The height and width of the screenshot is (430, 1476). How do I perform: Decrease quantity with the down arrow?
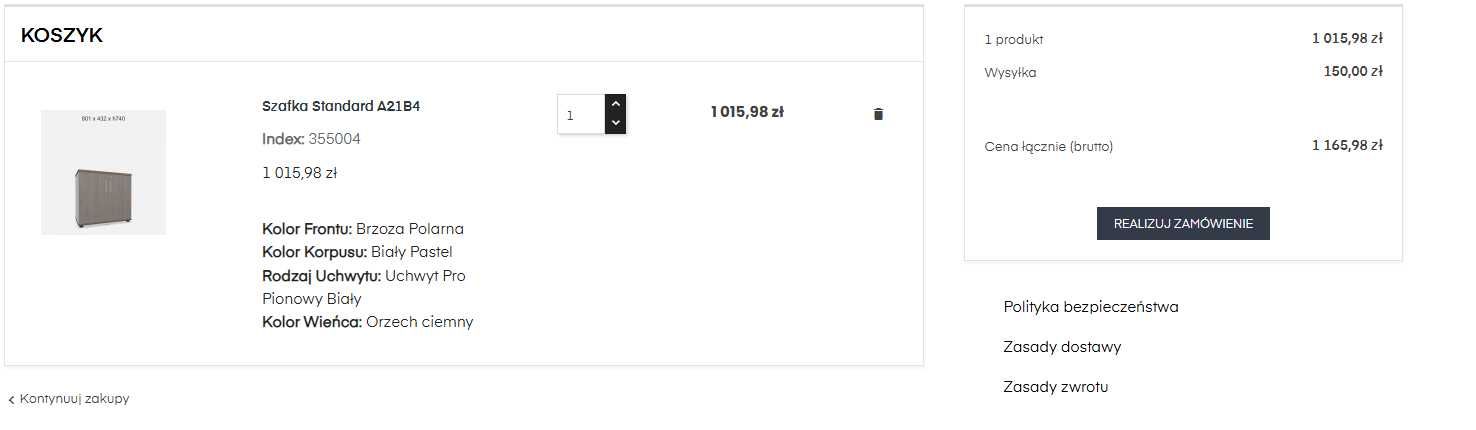(615, 124)
